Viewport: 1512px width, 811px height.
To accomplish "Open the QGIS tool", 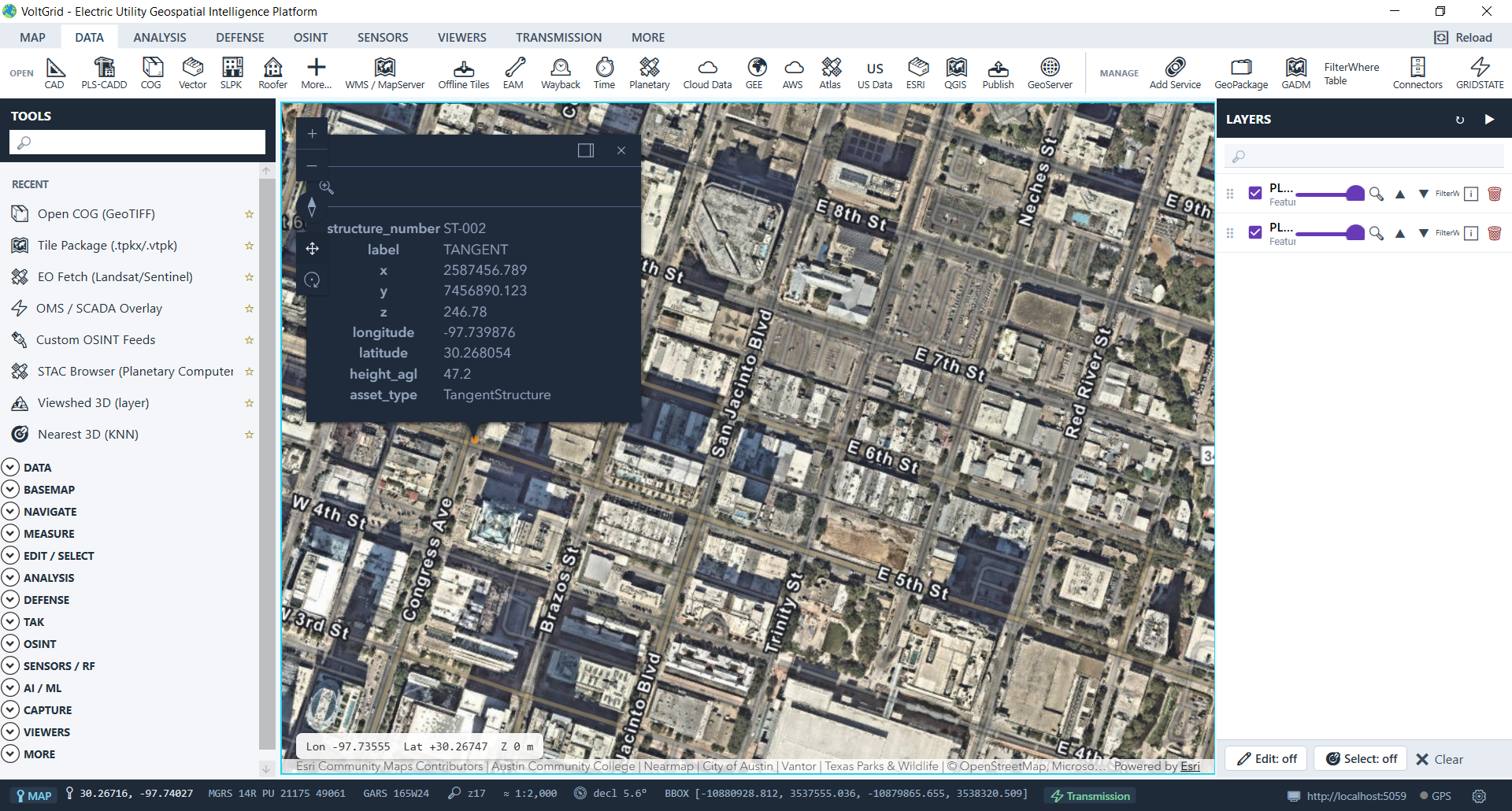I will [956, 73].
